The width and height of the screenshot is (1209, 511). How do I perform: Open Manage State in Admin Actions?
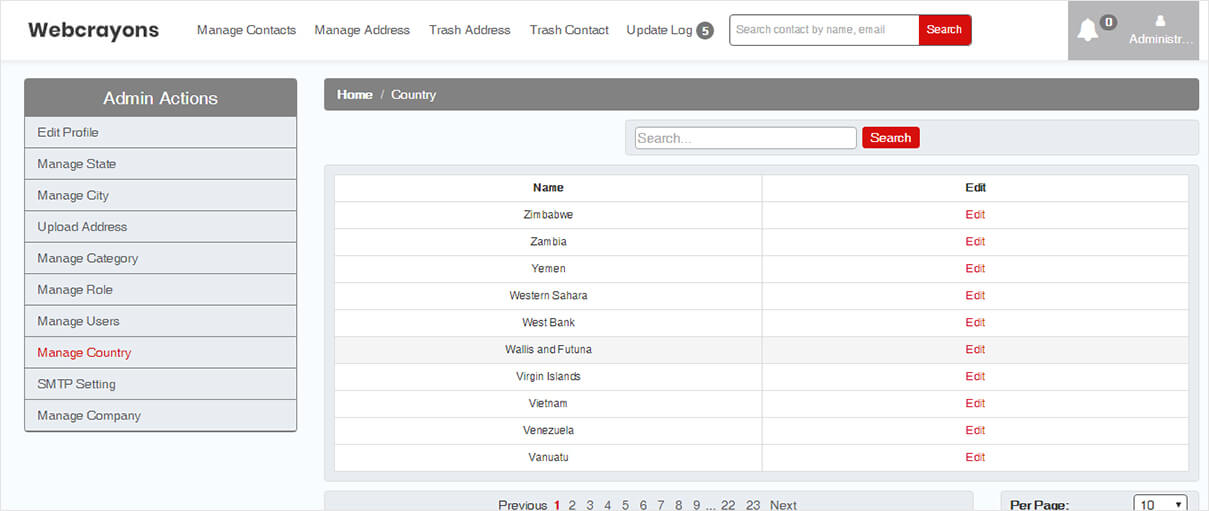(77, 164)
